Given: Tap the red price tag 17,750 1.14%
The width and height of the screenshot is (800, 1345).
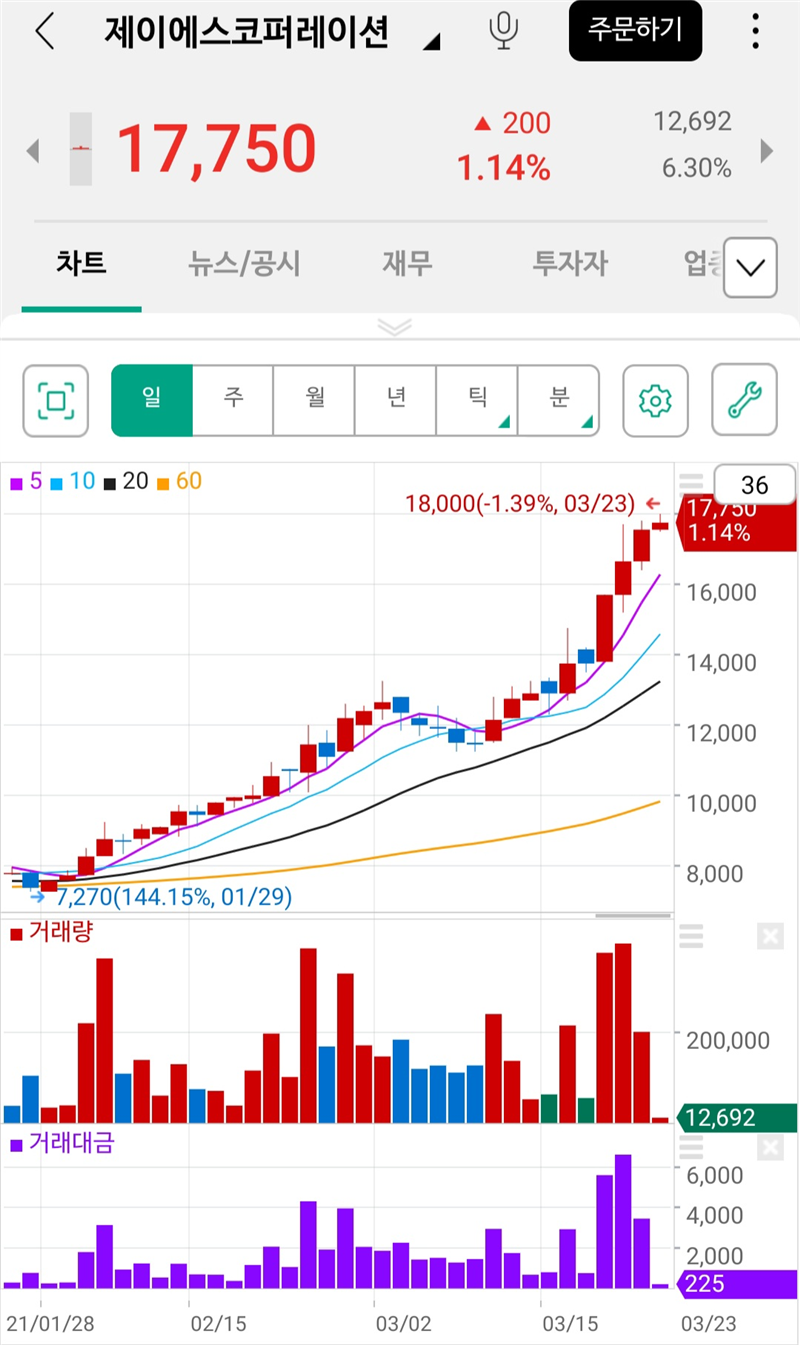Looking at the screenshot, I should [x=737, y=521].
